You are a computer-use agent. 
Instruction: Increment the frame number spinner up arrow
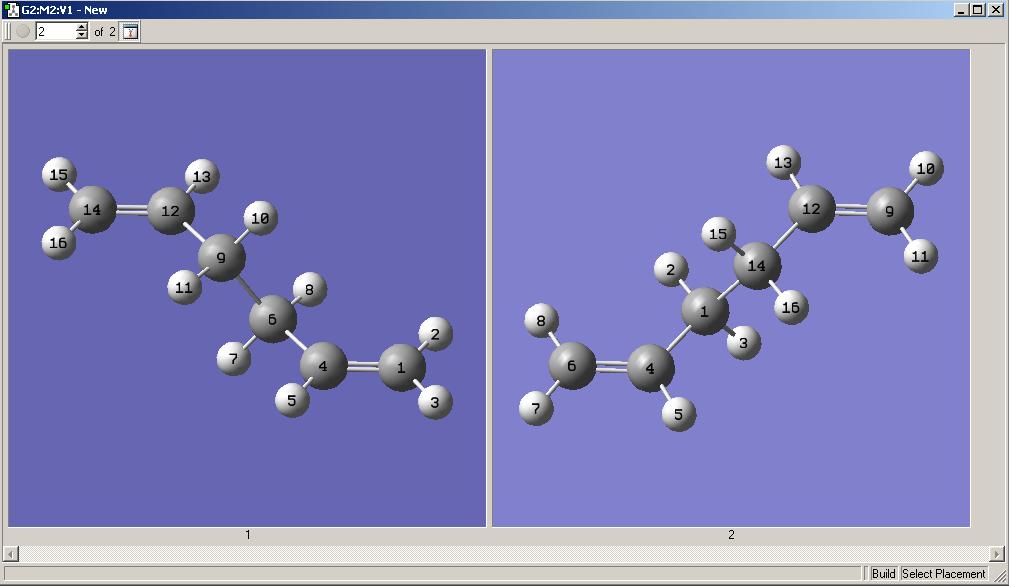pyautogui.click(x=82, y=27)
